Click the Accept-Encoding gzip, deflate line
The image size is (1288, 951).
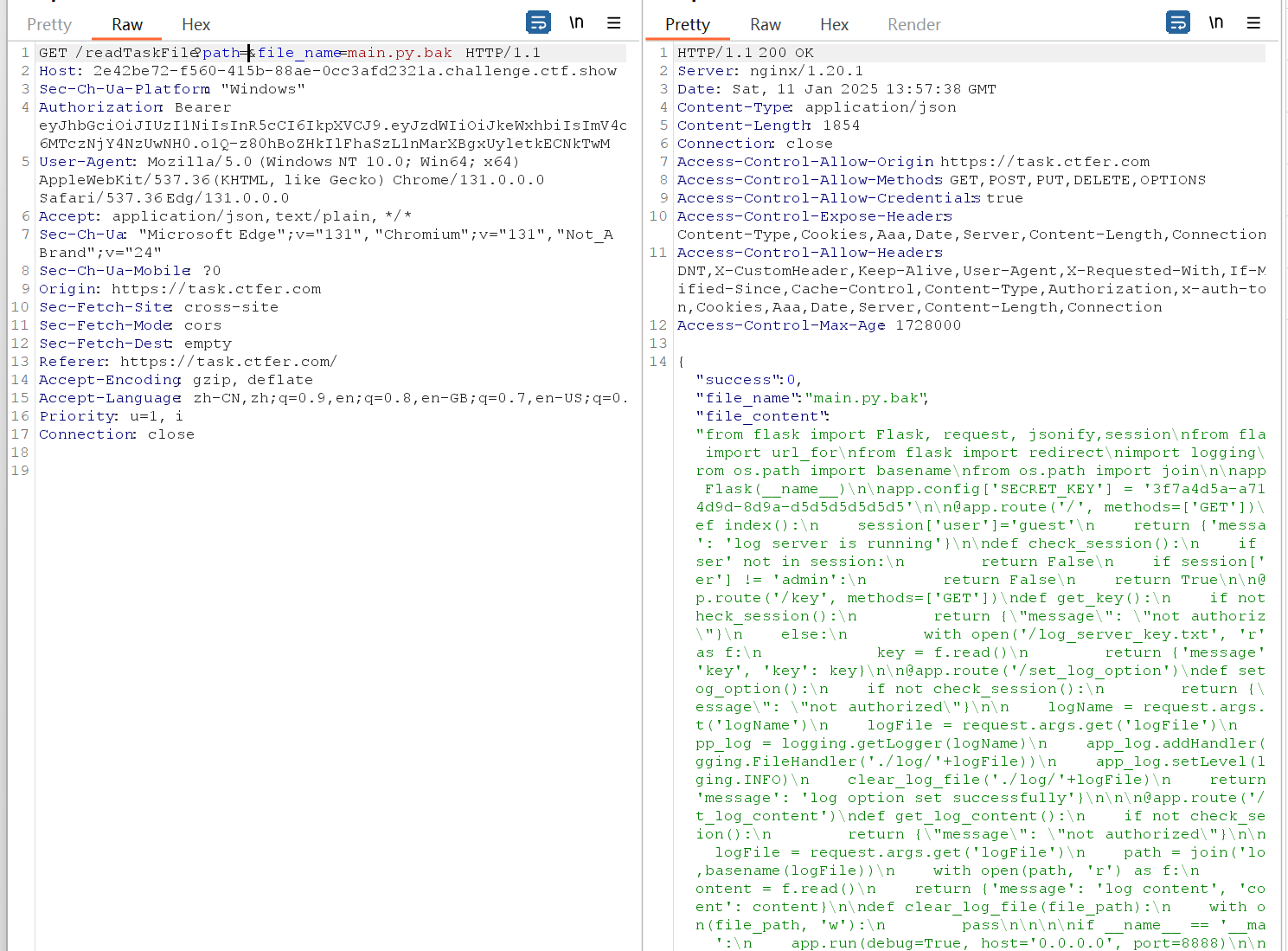(176, 380)
